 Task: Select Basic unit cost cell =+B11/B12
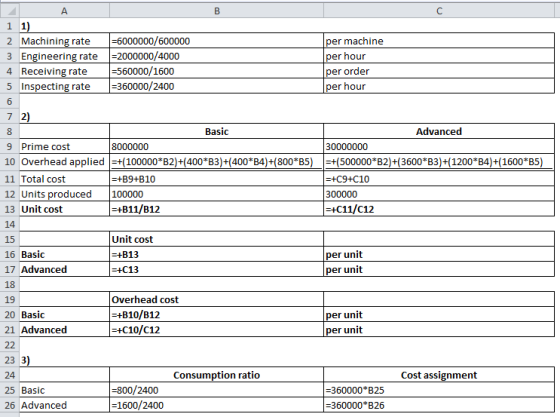coord(216,209)
